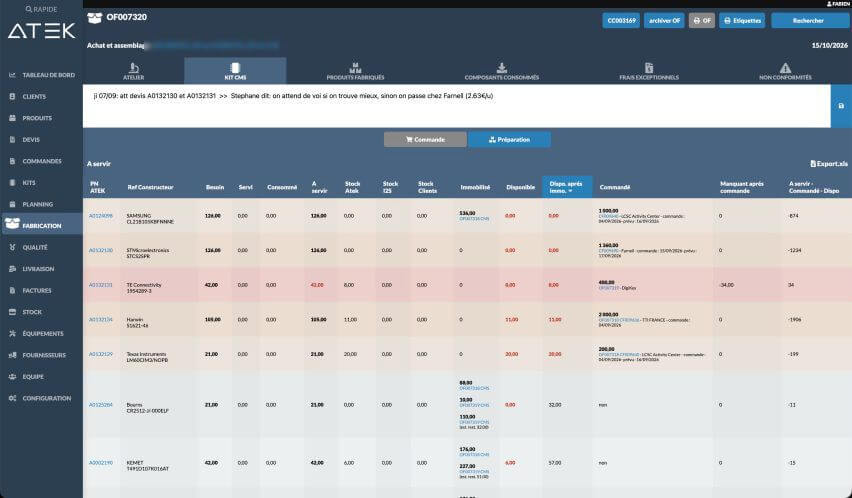Viewport: 852px width, 498px height.
Task: Sort table by Besoin header
Action: pos(215,187)
